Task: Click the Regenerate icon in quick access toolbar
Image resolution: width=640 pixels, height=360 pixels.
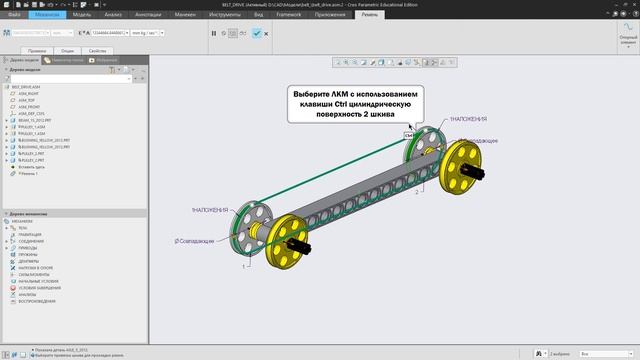Action: (75, 4)
